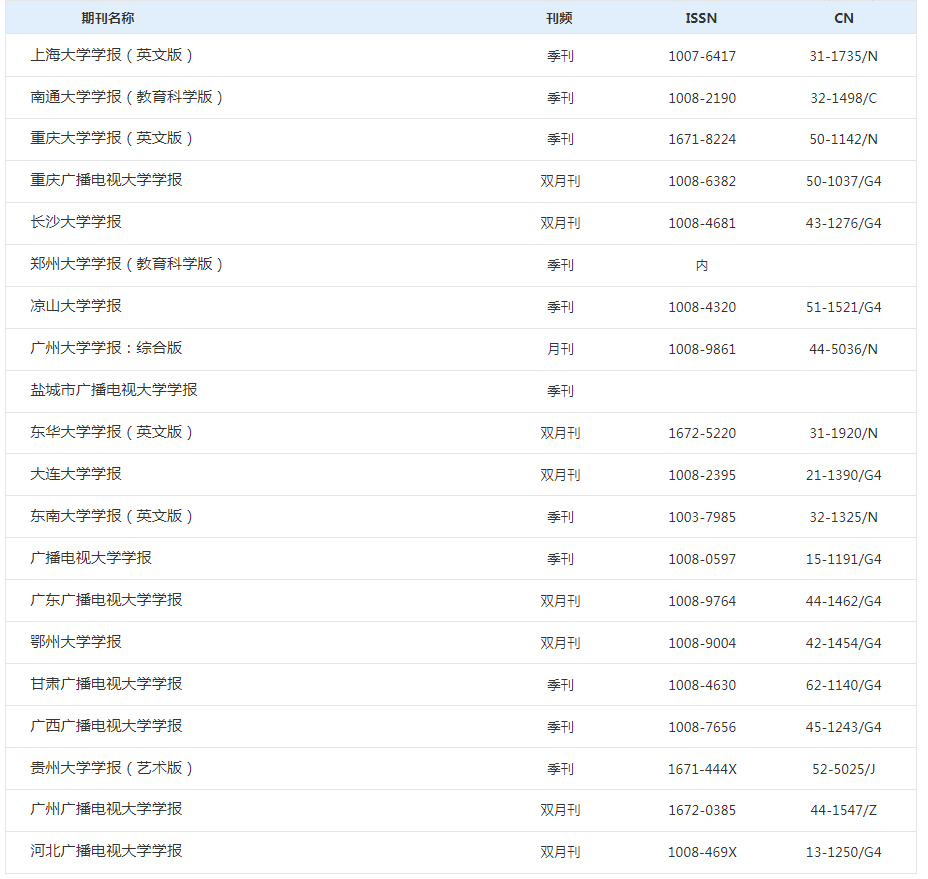
Task: Click the ISSN column header
Action: click(x=701, y=18)
